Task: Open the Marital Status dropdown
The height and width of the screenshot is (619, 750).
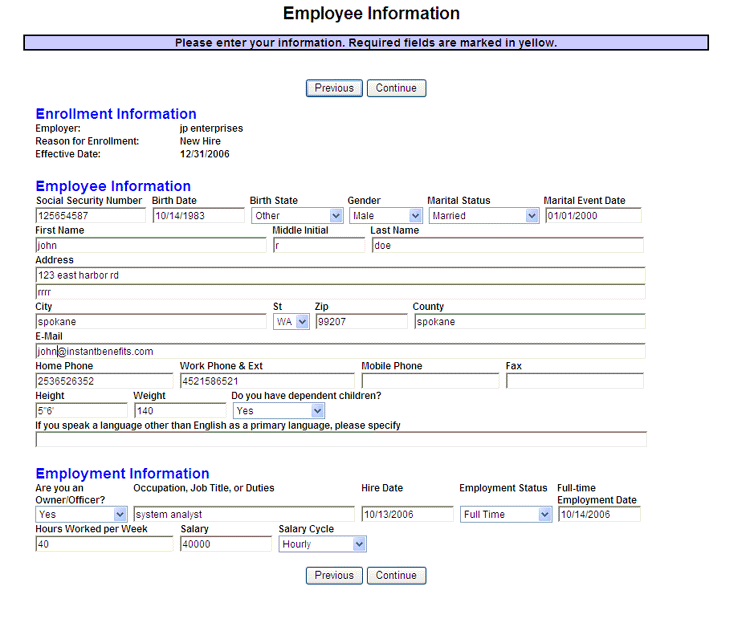Action: coord(484,215)
